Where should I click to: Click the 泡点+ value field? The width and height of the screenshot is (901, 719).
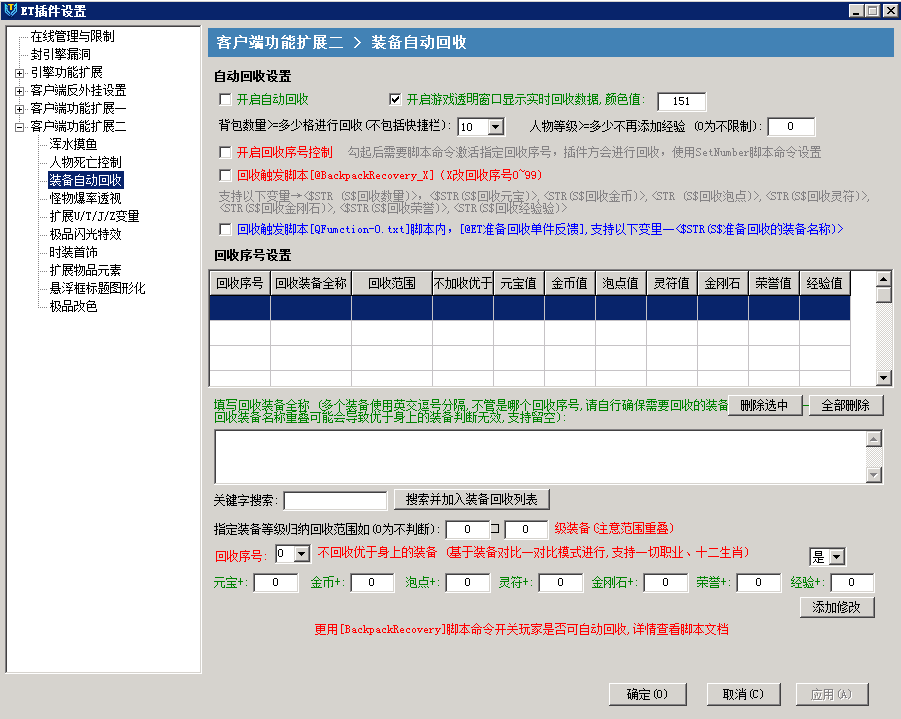pos(468,582)
